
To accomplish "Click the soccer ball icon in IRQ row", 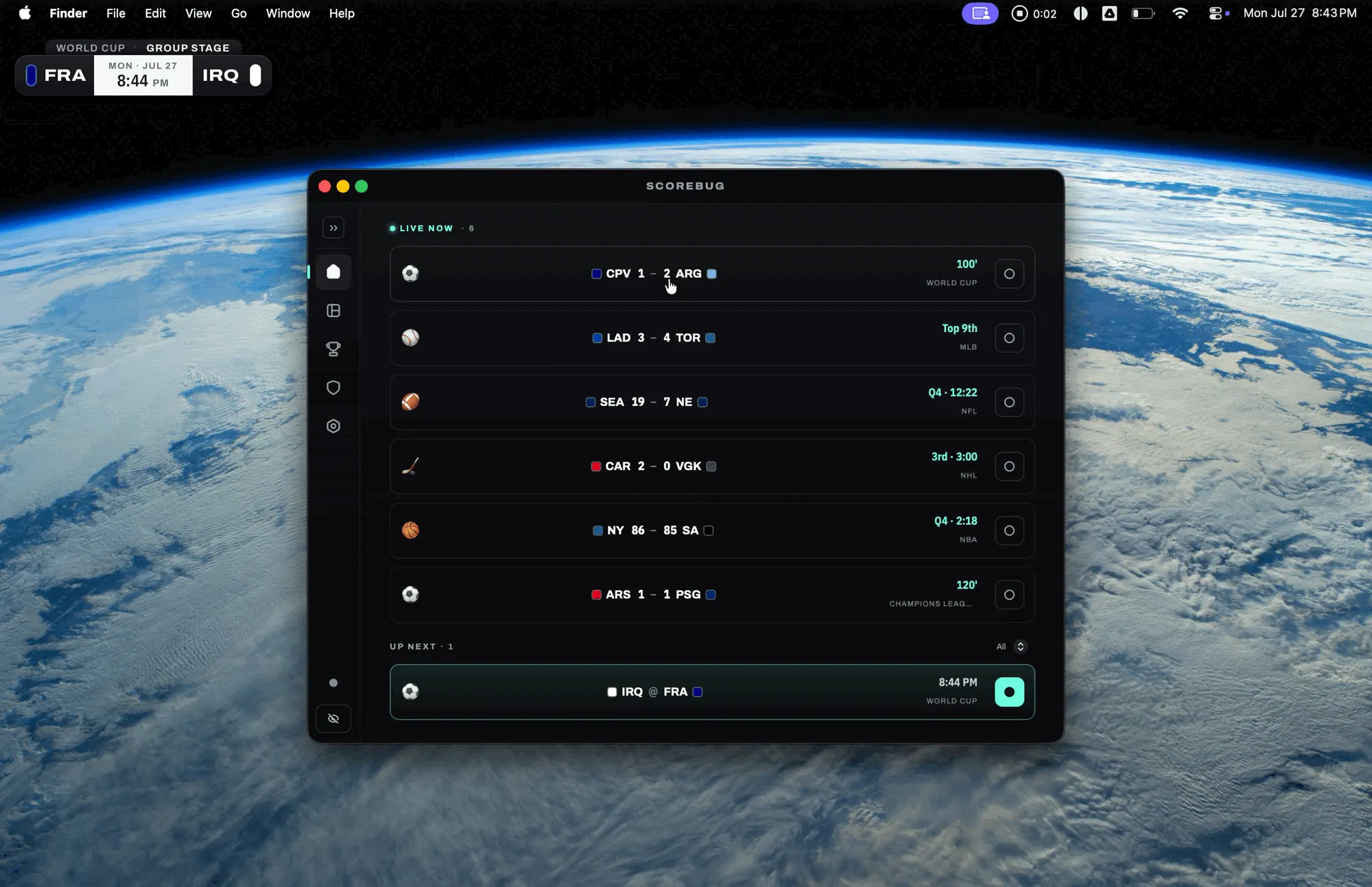I will [410, 691].
